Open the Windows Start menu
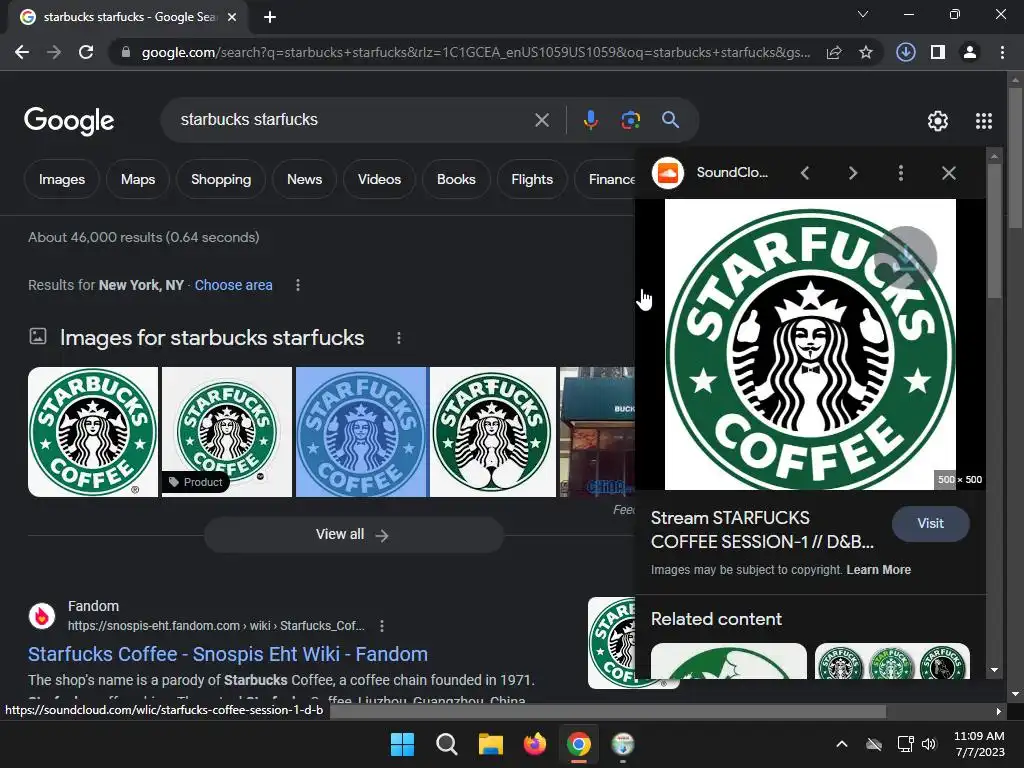This screenshot has width=1024, height=768. (402, 744)
